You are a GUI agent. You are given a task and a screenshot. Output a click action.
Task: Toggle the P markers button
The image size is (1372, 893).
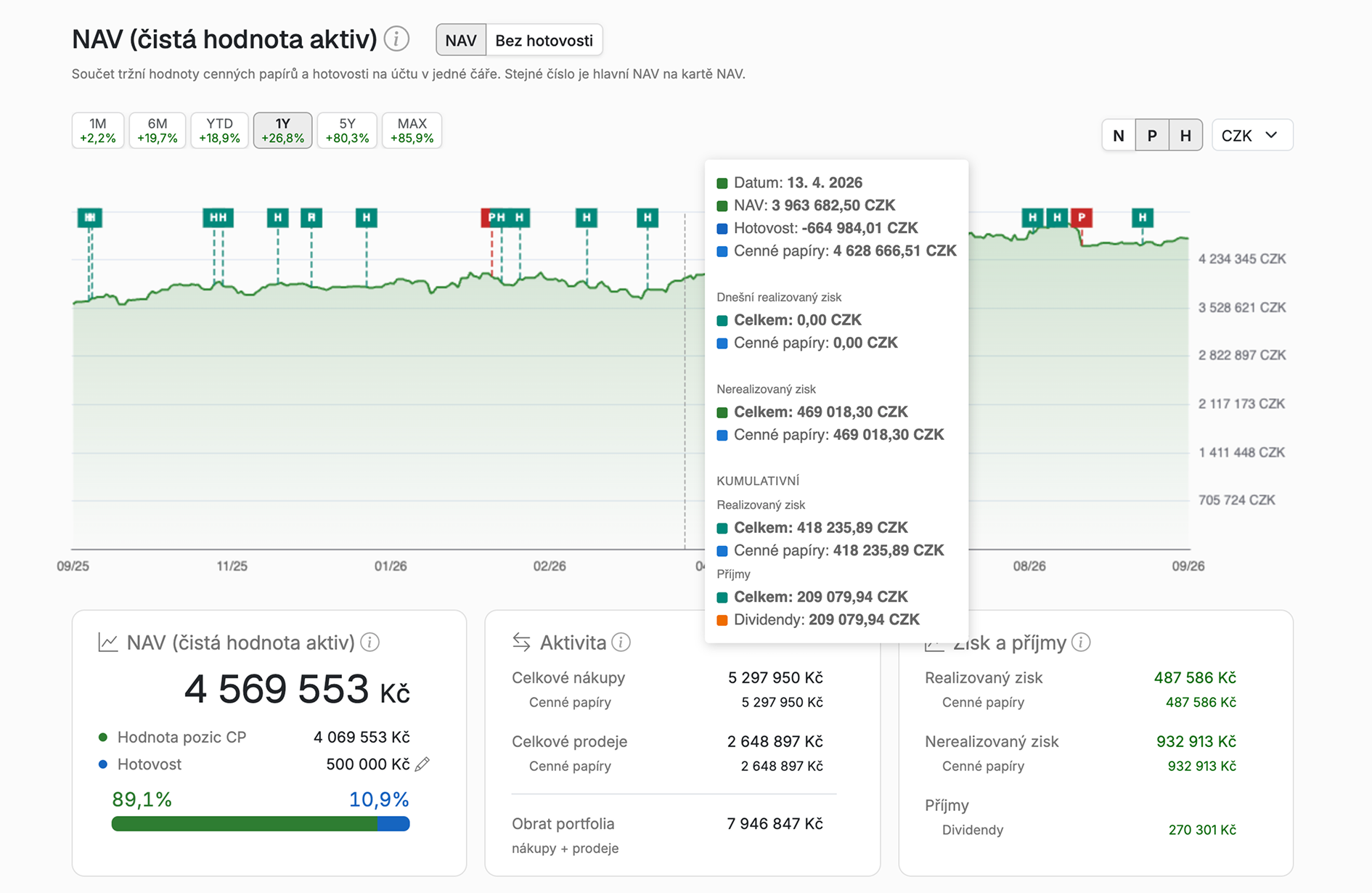(1152, 136)
